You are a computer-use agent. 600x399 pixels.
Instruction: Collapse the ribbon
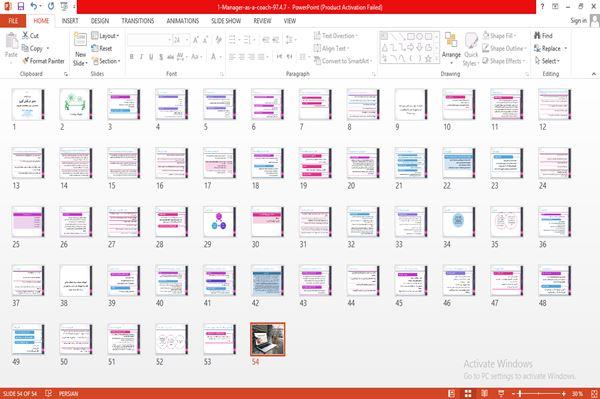pyautogui.click(x=593, y=74)
